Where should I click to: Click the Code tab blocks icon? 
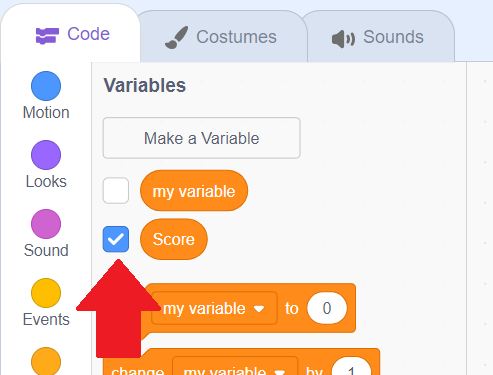point(47,36)
